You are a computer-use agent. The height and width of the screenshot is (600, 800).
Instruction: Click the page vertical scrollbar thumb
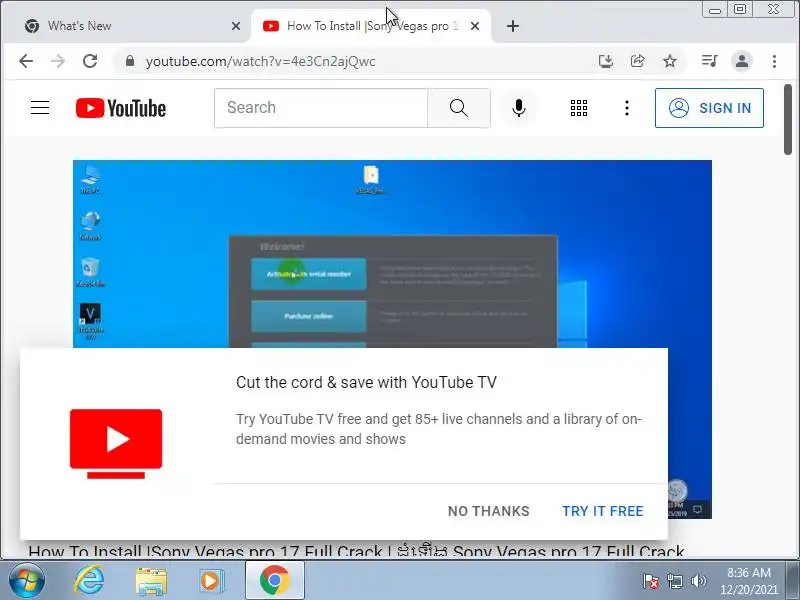(788, 119)
